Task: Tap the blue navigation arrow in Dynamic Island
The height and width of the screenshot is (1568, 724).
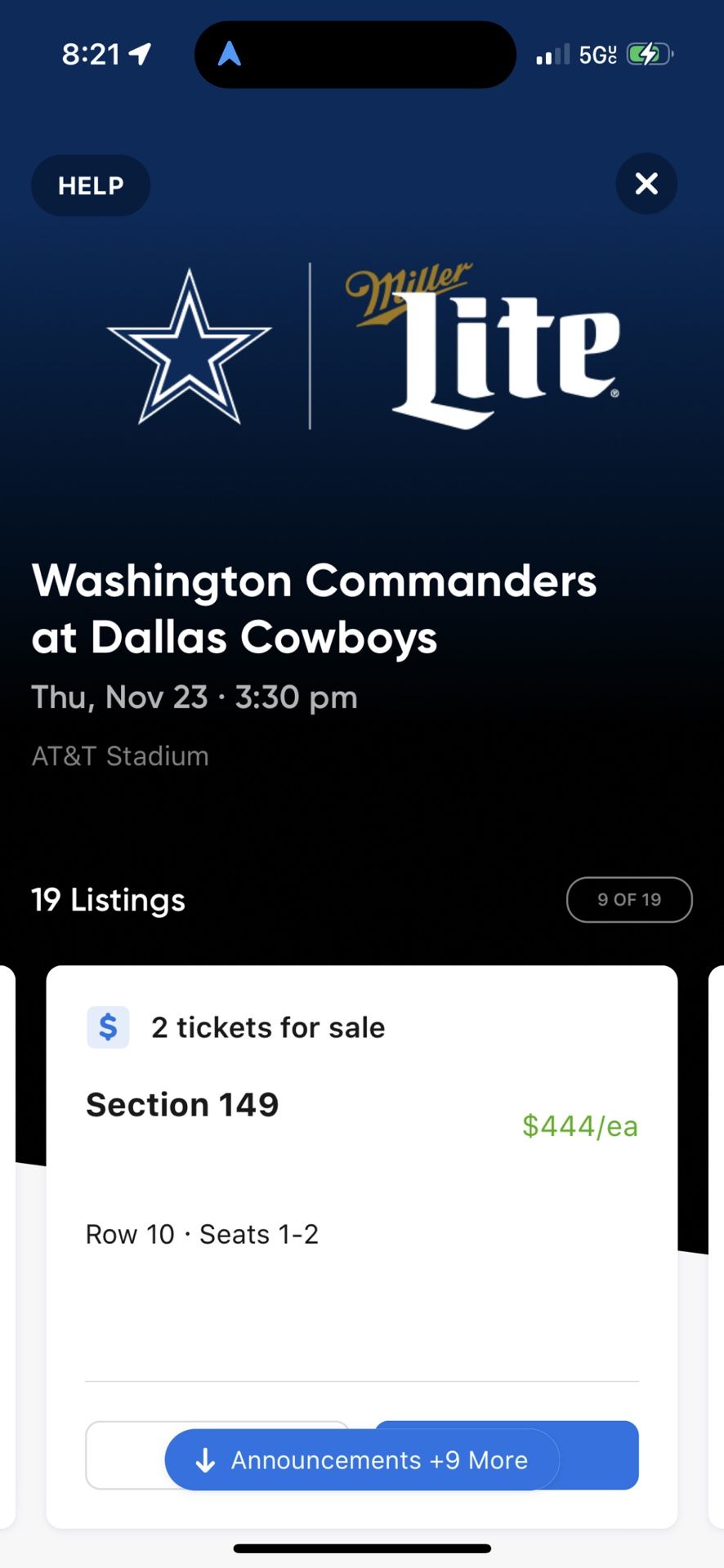Action: [x=230, y=55]
